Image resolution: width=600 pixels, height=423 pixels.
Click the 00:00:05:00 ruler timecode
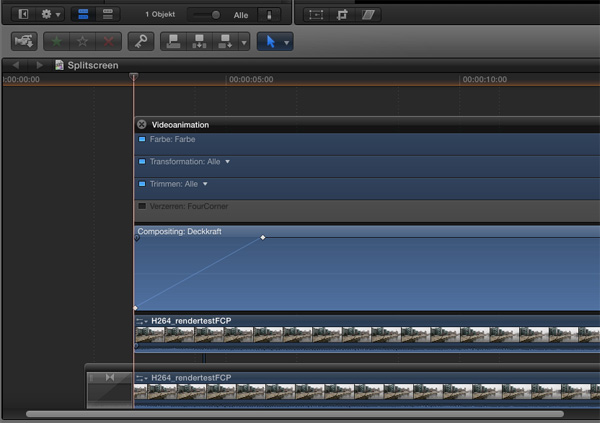click(x=251, y=80)
